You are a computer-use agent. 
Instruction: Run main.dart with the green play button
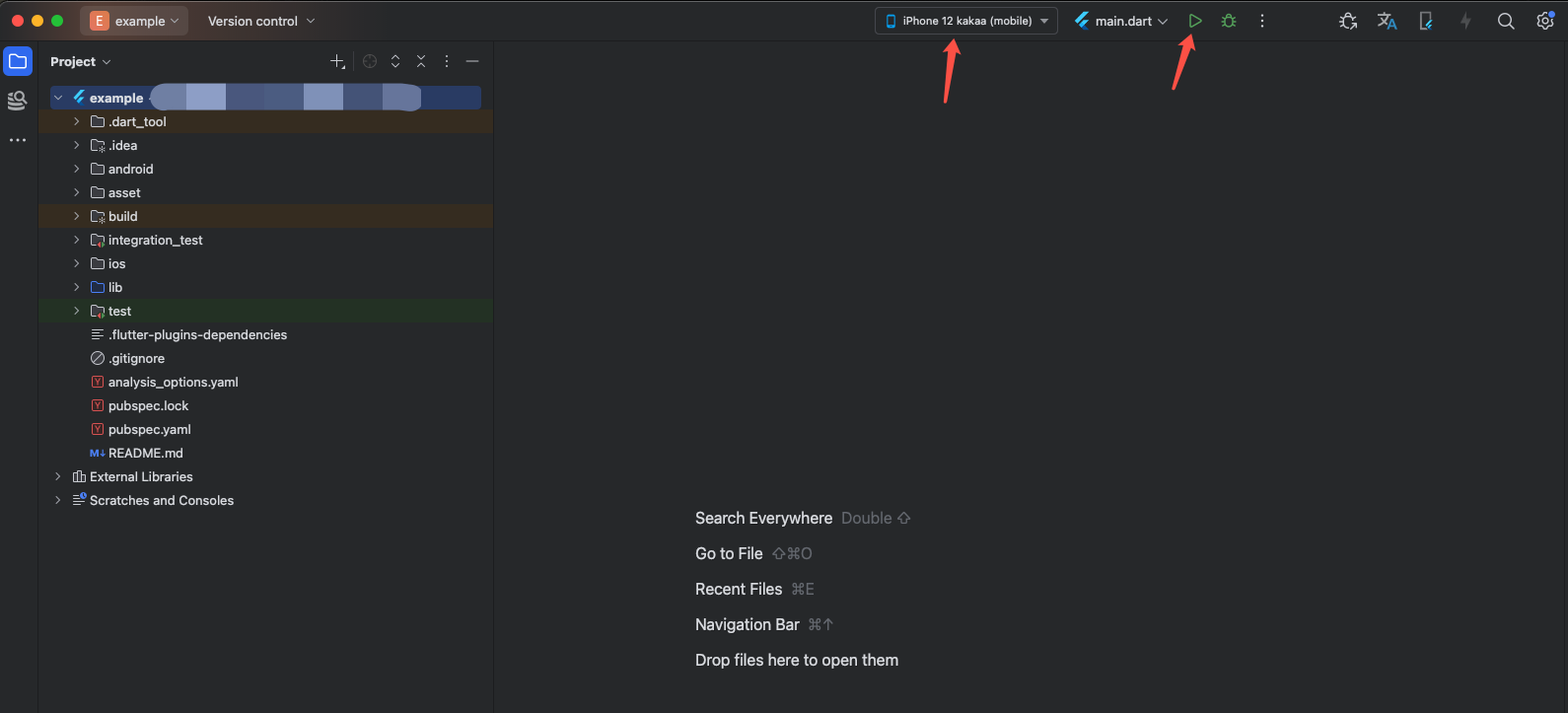[1194, 21]
